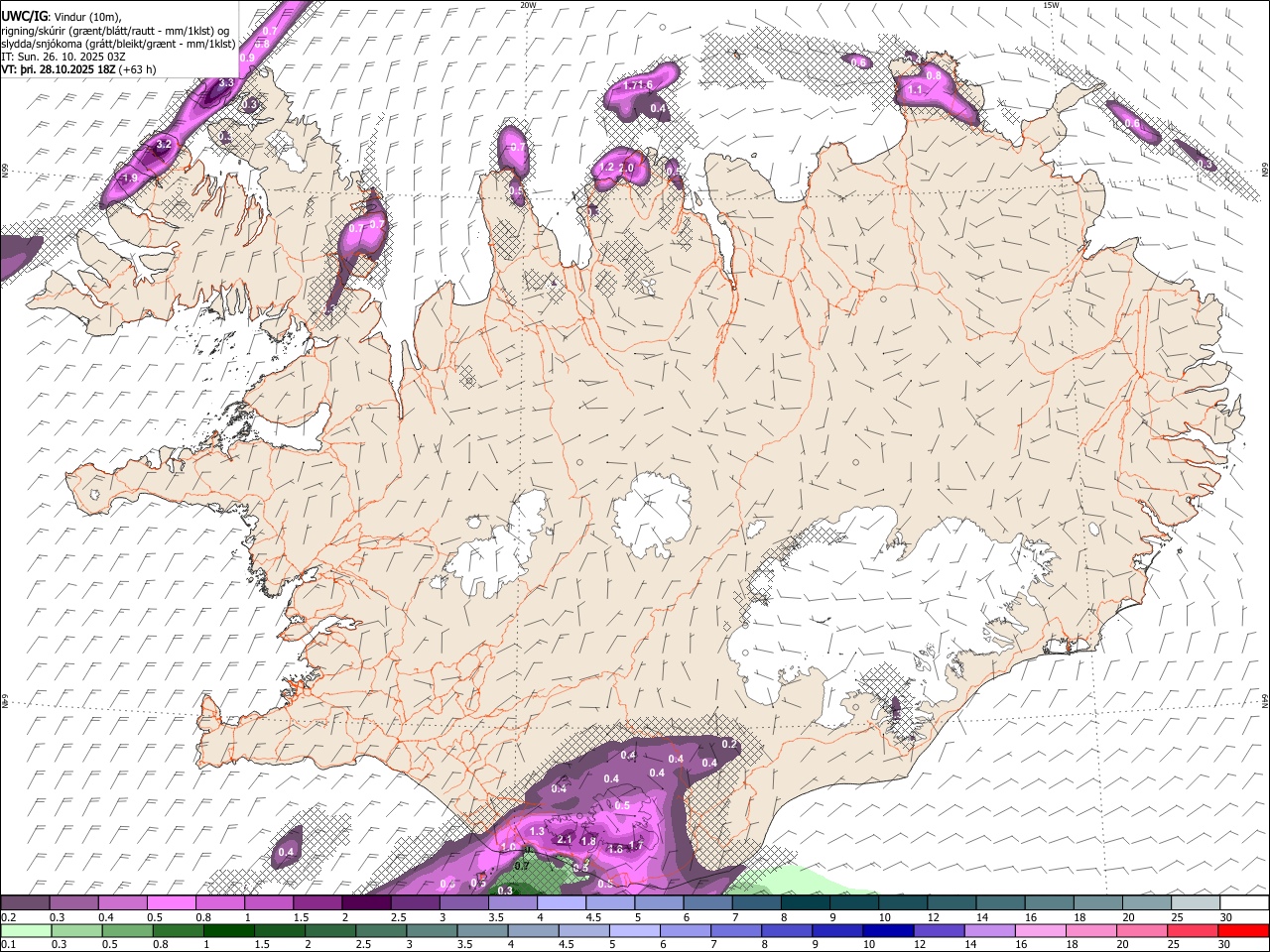Click the "20W" longitude label at the top
Screen dimensions: 1270x952
pos(528,5)
